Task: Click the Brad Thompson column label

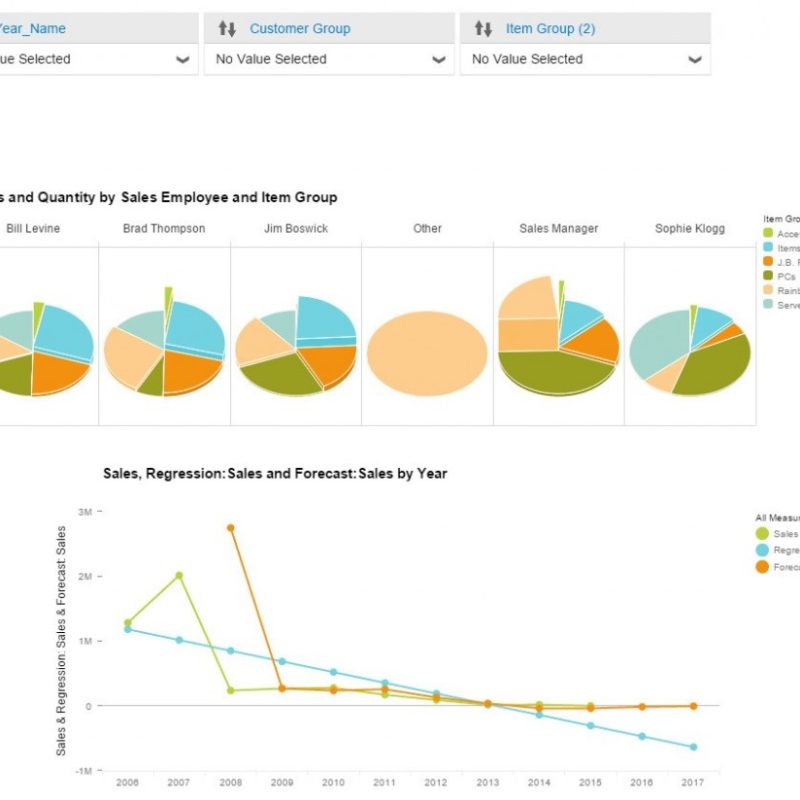Action: [164, 229]
